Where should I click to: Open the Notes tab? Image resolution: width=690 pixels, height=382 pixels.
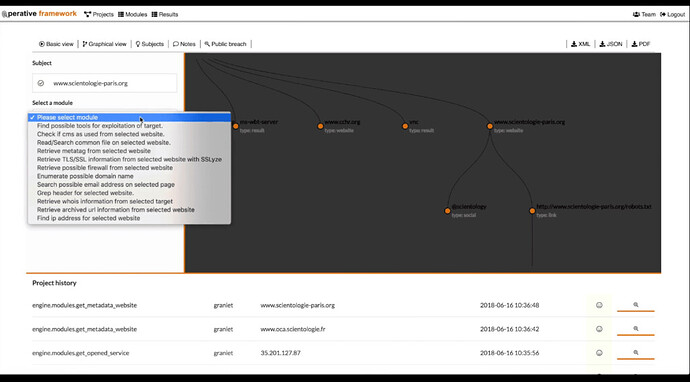184,44
